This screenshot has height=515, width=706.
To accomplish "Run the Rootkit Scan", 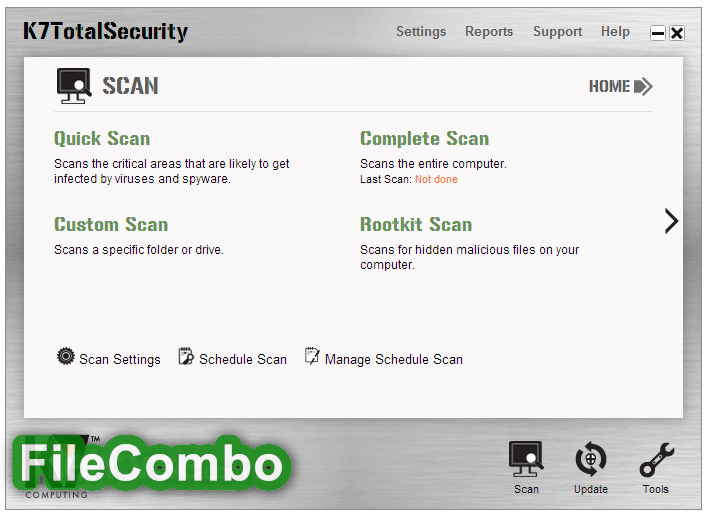I will click(416, 224).
